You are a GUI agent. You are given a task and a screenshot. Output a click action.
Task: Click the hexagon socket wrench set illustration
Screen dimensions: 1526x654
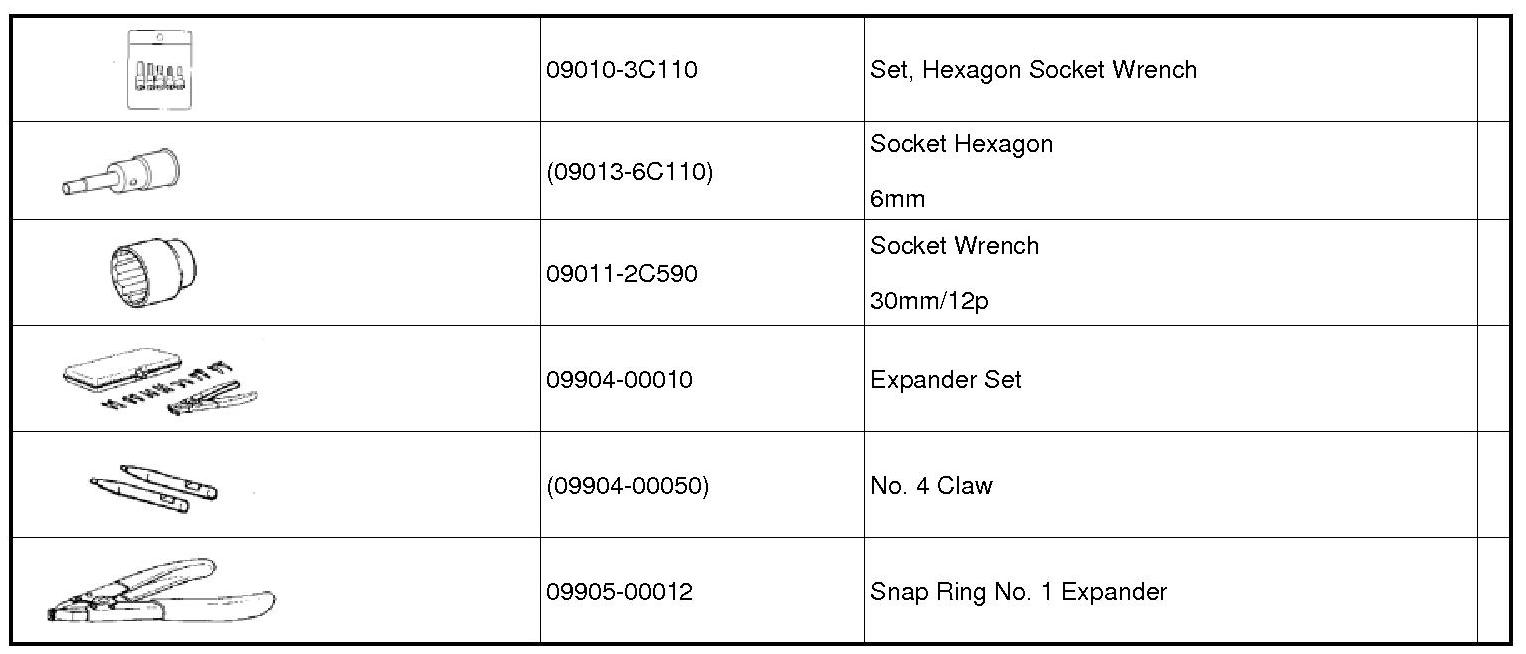click(x=160, y=70)
